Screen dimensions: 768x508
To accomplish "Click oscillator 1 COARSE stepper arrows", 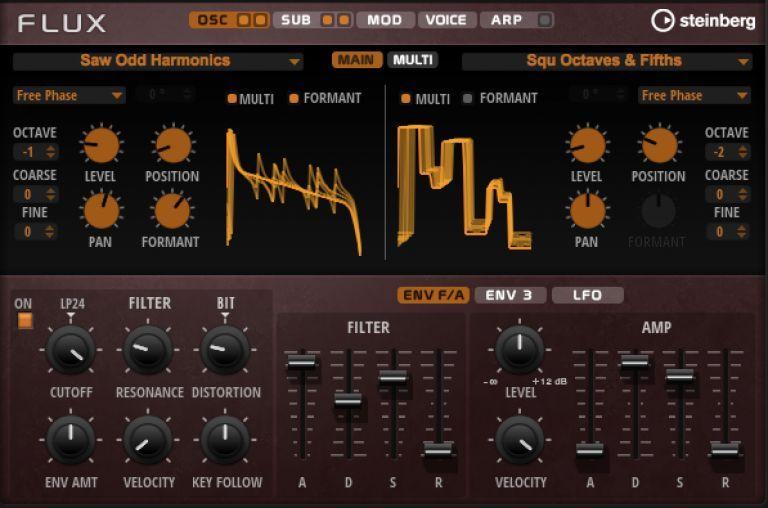I will coord(50,194).
